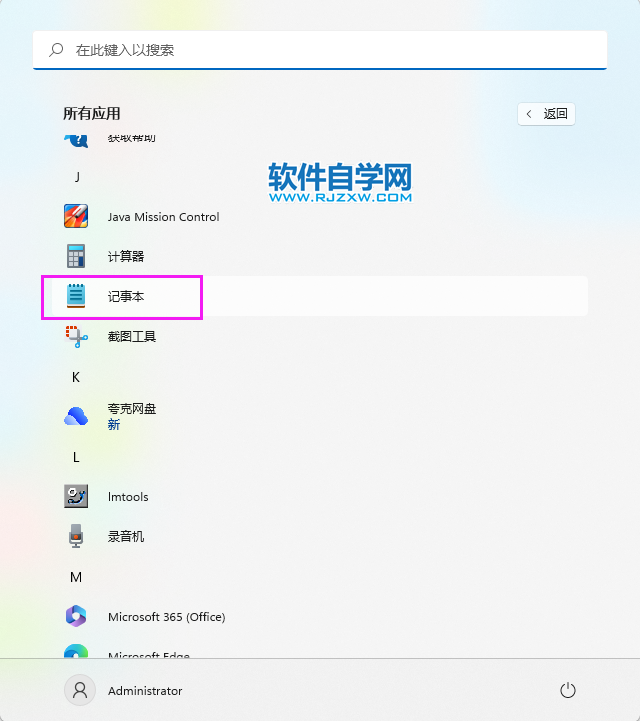Click the search field 在此键入以搜索
Viewport: 640px width, 721px height.
coord(320,50)
